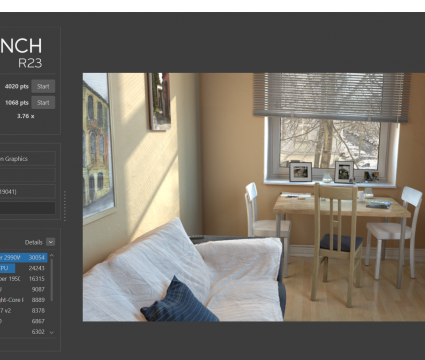This screenshot has height=360, width=425.
Task: Open the Details dropdown arrow in ranking panel
Action: (x=51, y=242)
